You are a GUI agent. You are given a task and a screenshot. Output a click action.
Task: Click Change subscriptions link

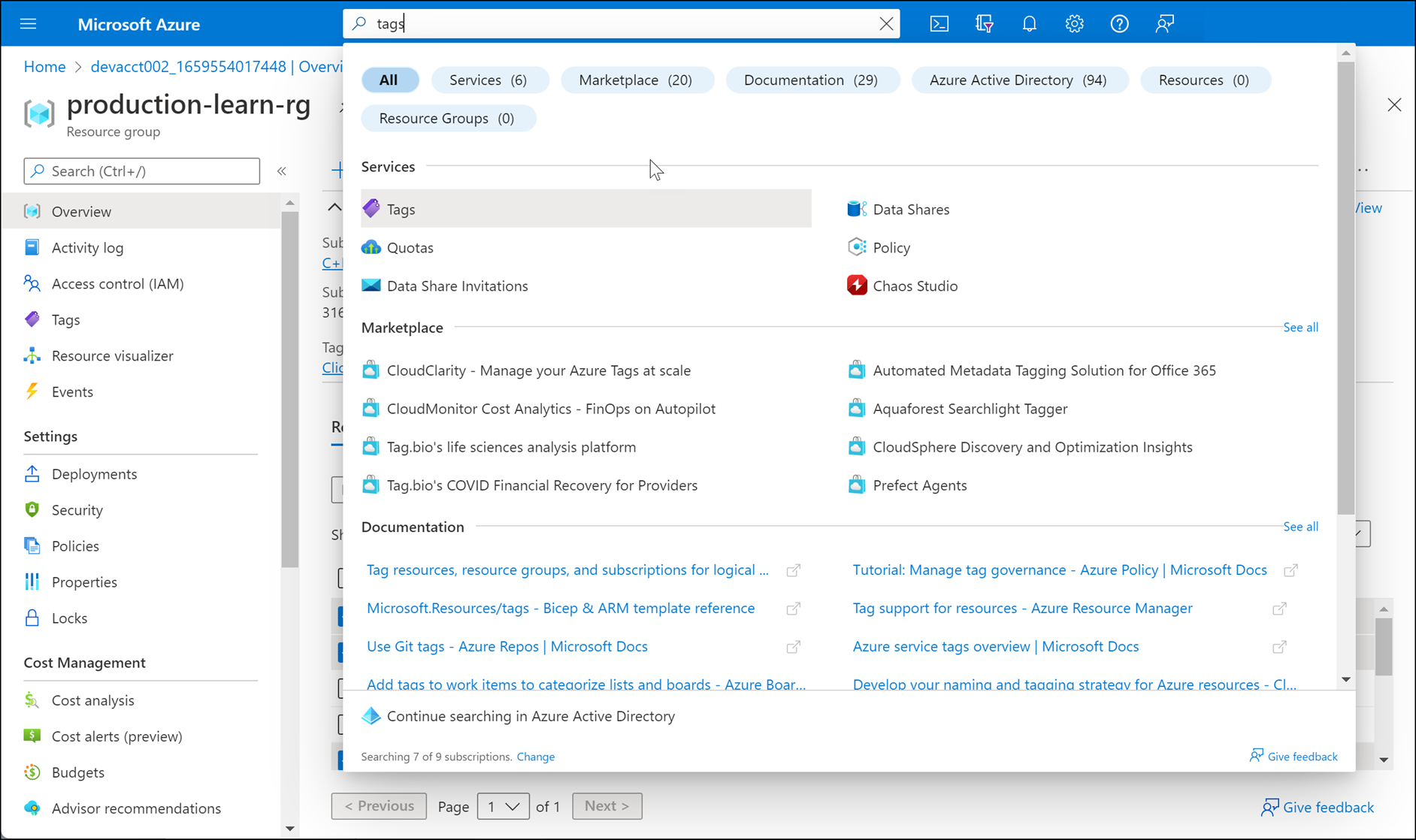[536, 757]
